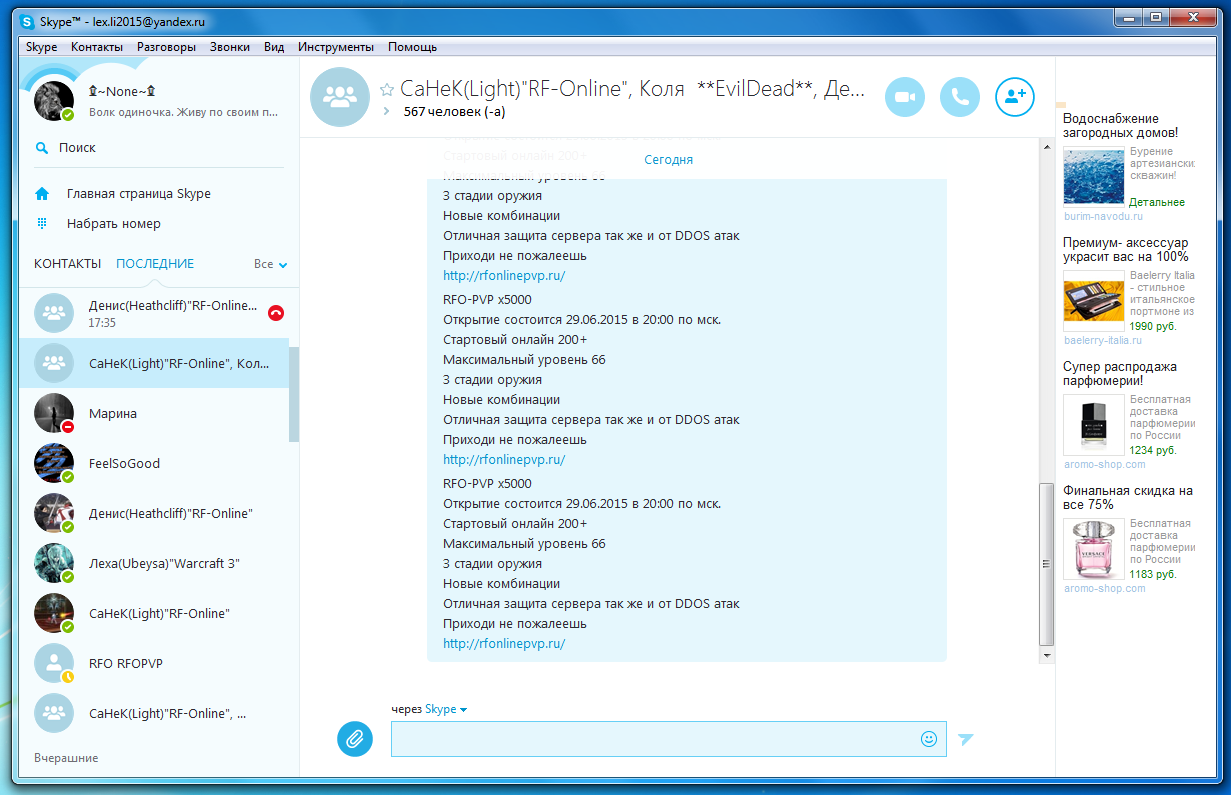Click own profile avatar ~None~
1231x795 pixels.
(54, 101)
